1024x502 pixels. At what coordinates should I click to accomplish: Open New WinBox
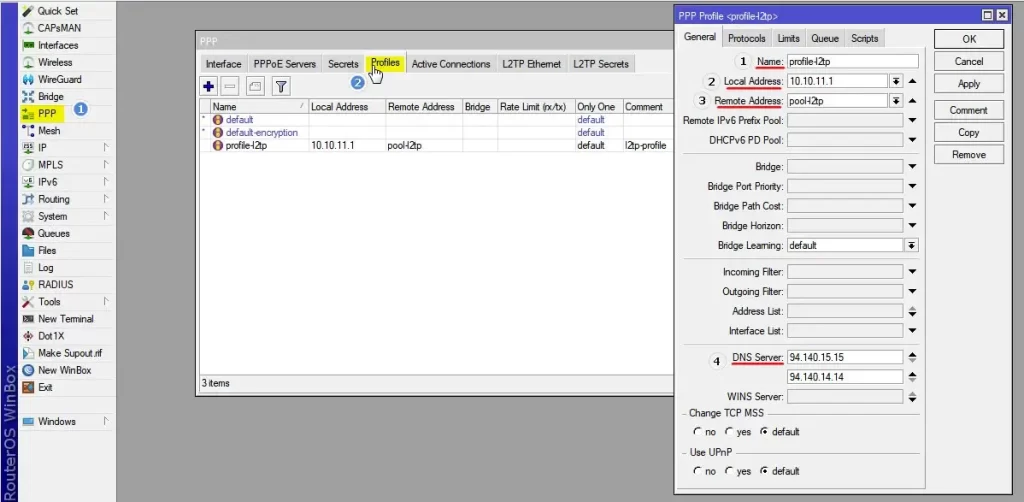tap(64, 370)
